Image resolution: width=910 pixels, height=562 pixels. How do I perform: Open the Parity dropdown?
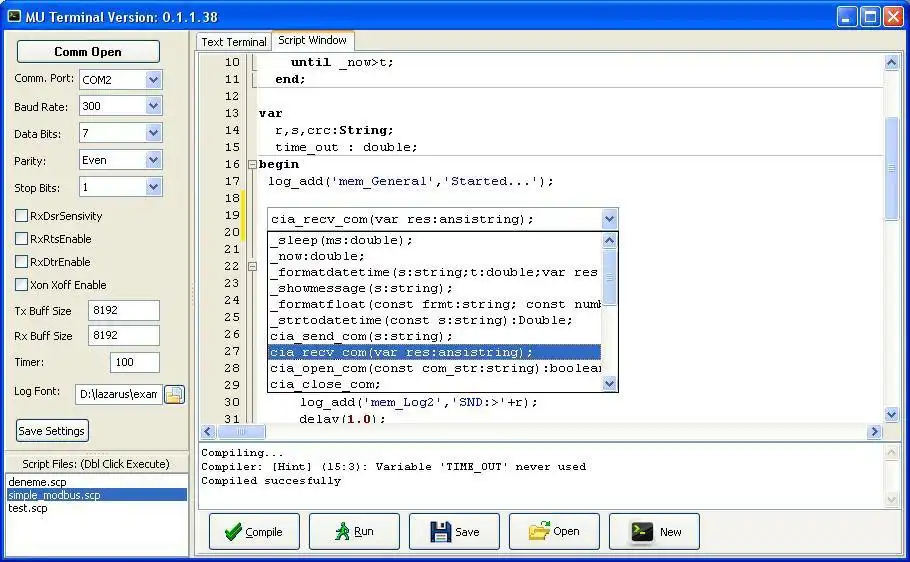click(x=153, y=160)
